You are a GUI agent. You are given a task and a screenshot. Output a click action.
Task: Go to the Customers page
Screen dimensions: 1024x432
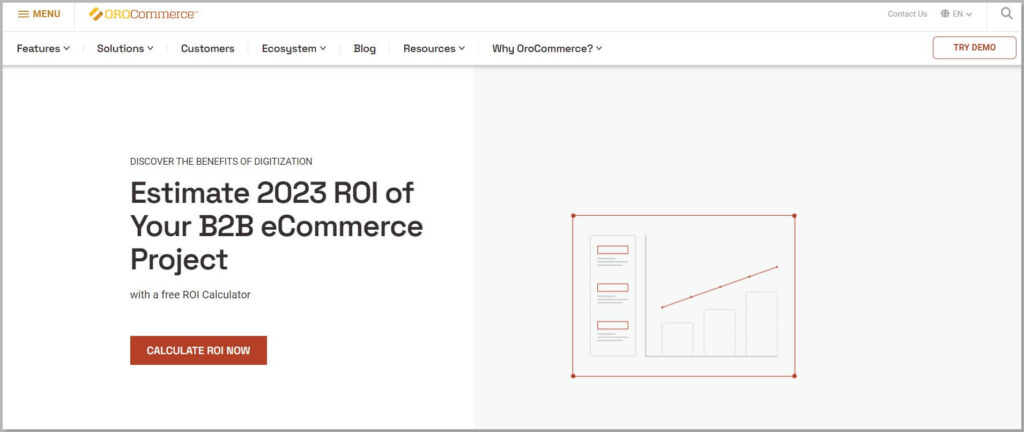tap(208, 48)
